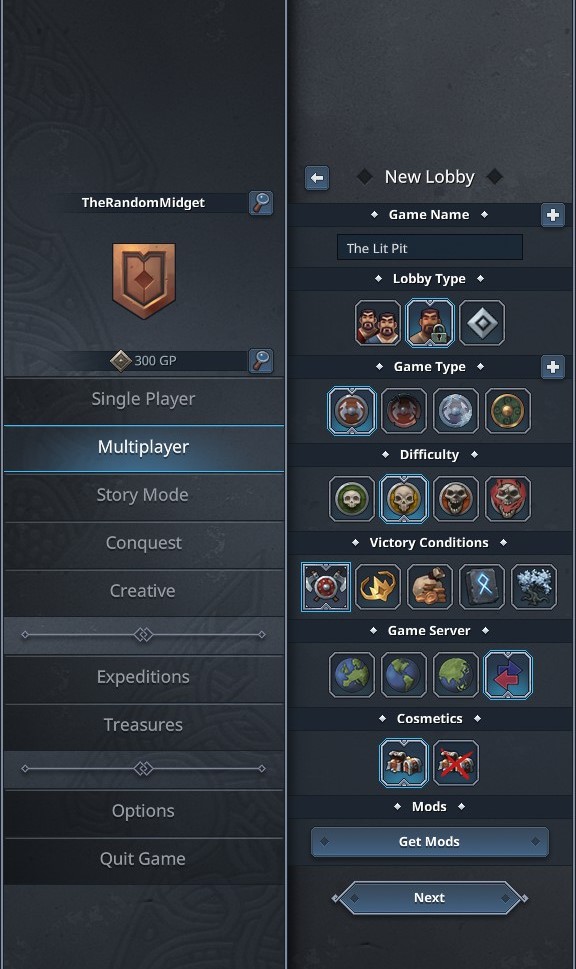Click the back arrow beside New Lobby
This screenshot has height=969, width=576.
coord(317,178)
